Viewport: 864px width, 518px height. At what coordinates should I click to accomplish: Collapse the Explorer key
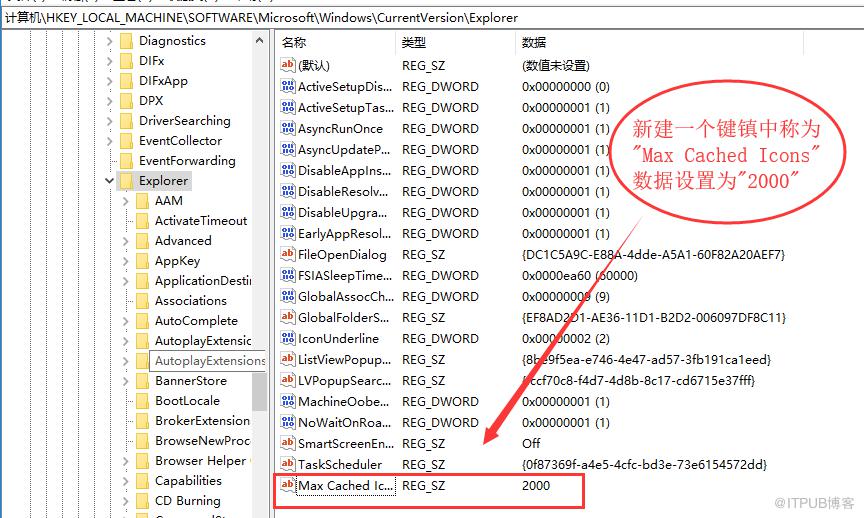click(109, 181)
